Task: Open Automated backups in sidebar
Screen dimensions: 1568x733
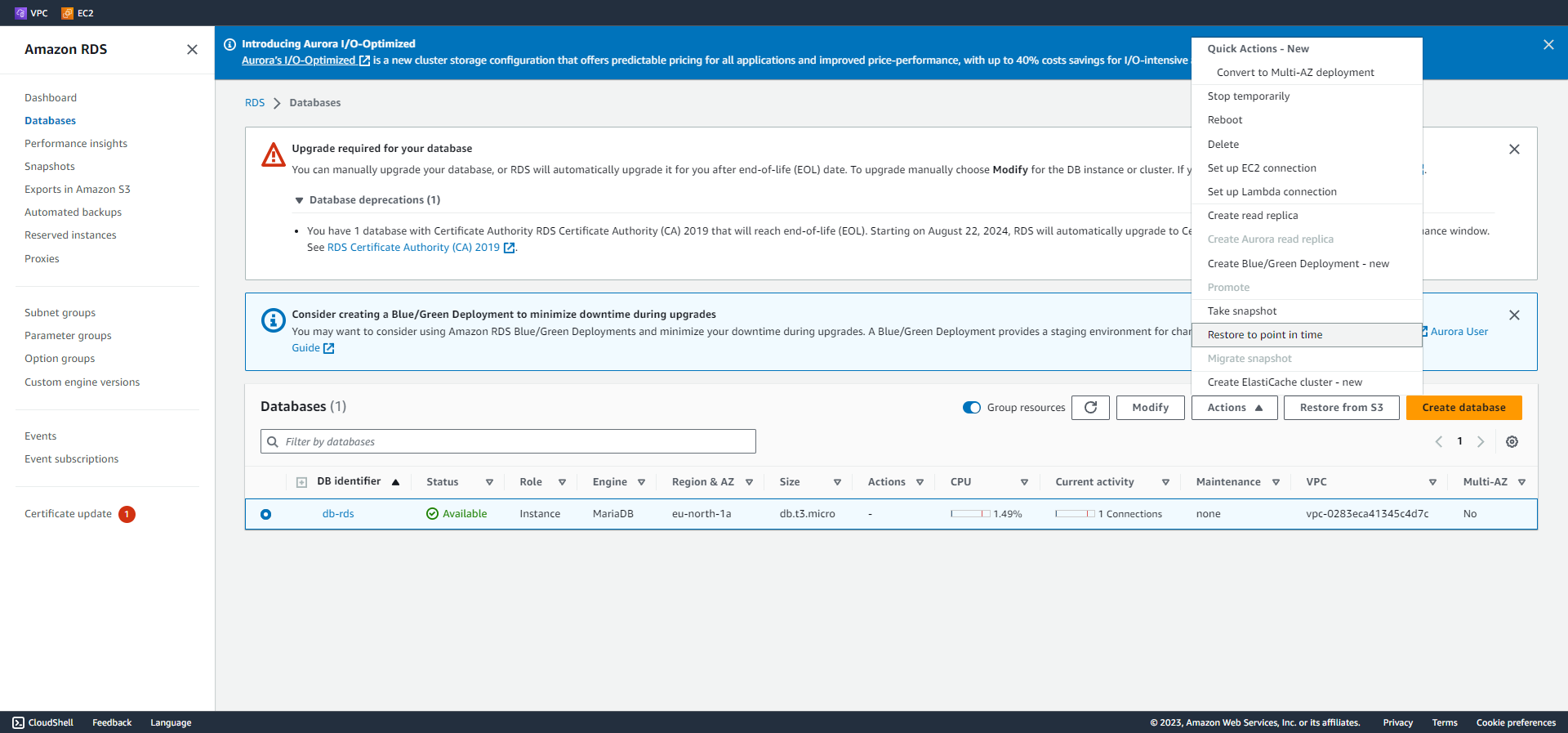Action: pos(73,212)
